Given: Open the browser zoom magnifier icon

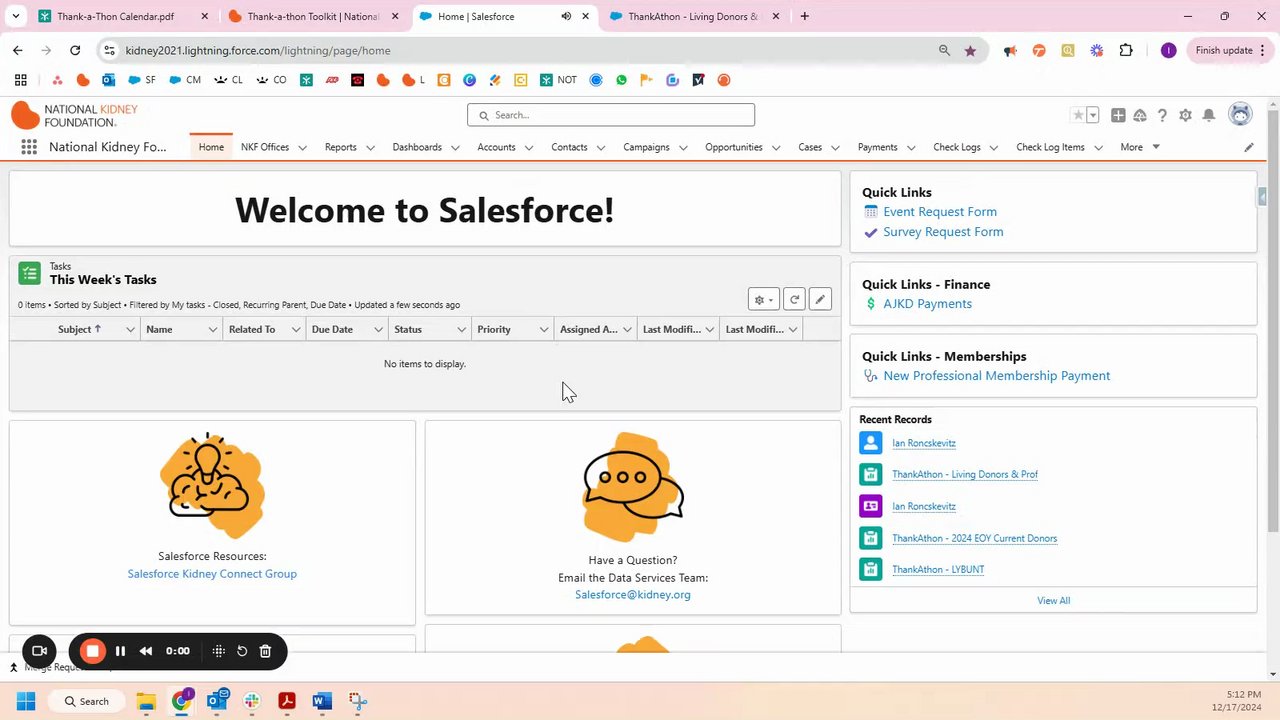Looking at the screenshot, I should pos(944,50).
